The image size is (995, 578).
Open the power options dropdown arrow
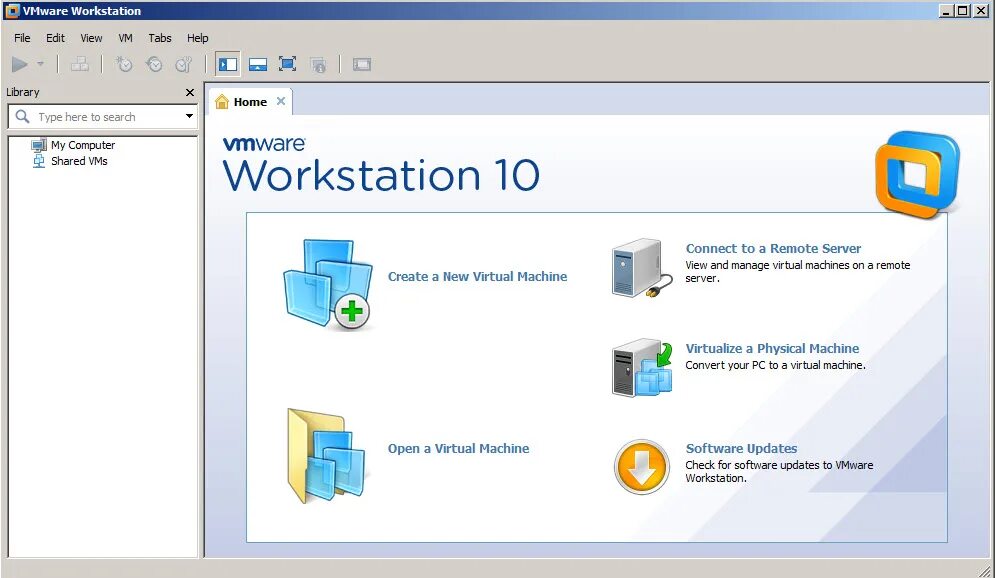pyautogui.click(x=41, y=64)
